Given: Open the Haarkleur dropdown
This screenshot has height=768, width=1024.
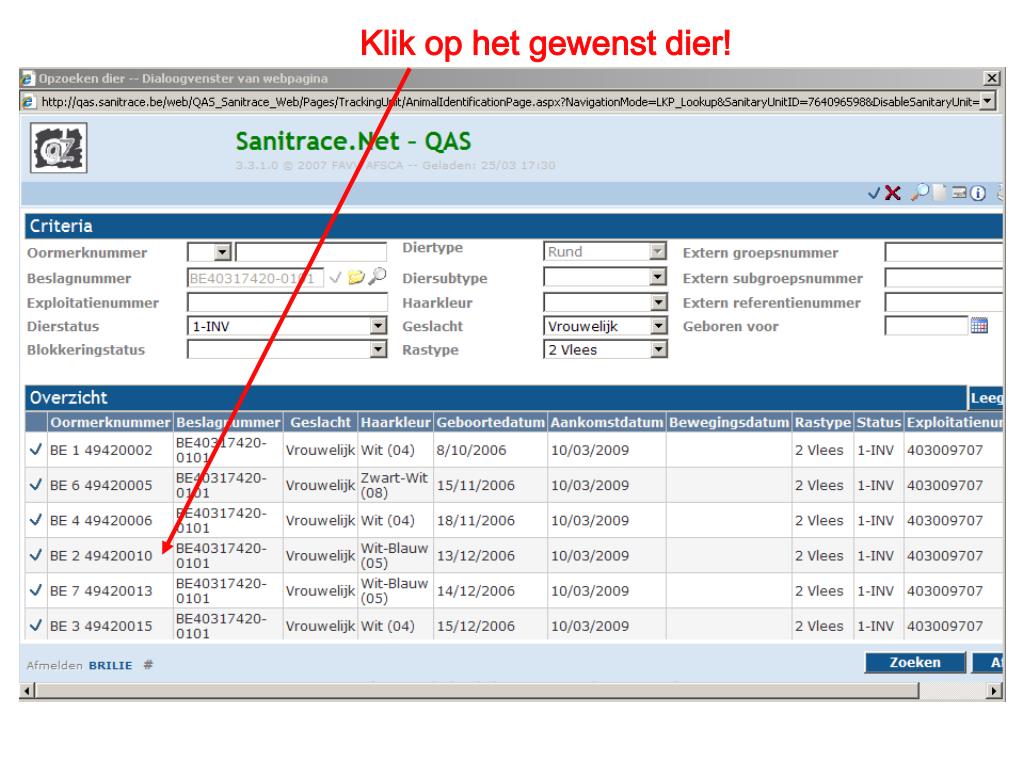Looking at the screenshot, I should point(658,302).
